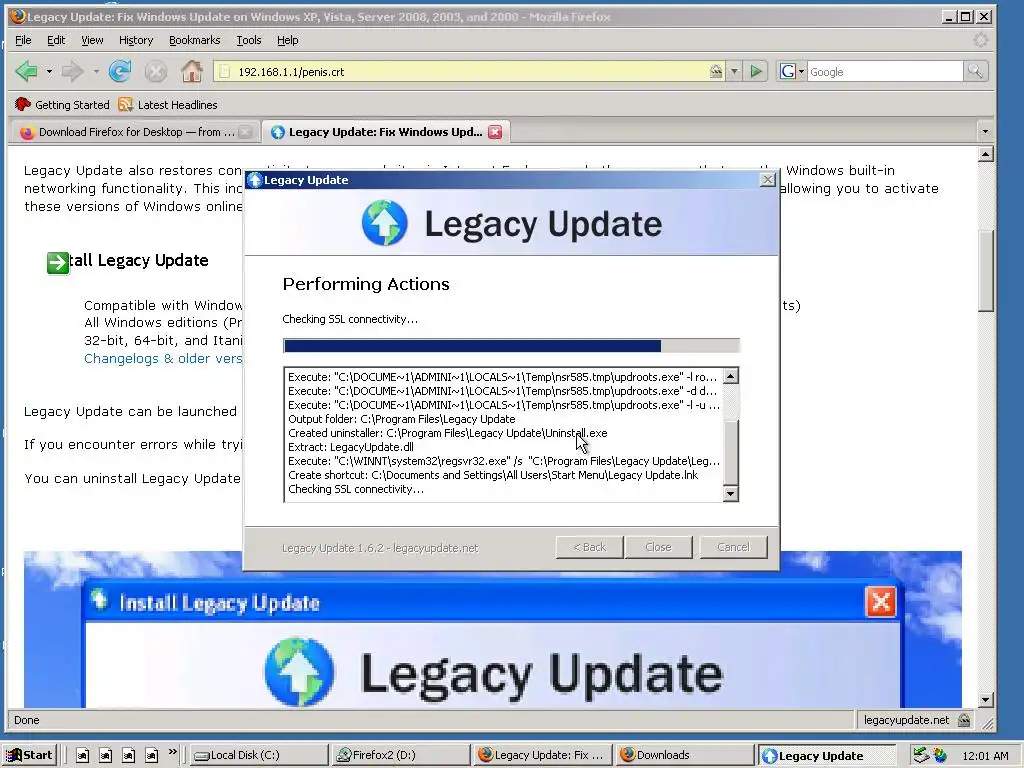Activate Legacy Update installer taskbar button
1024x768 pixels.
(825, 755)
